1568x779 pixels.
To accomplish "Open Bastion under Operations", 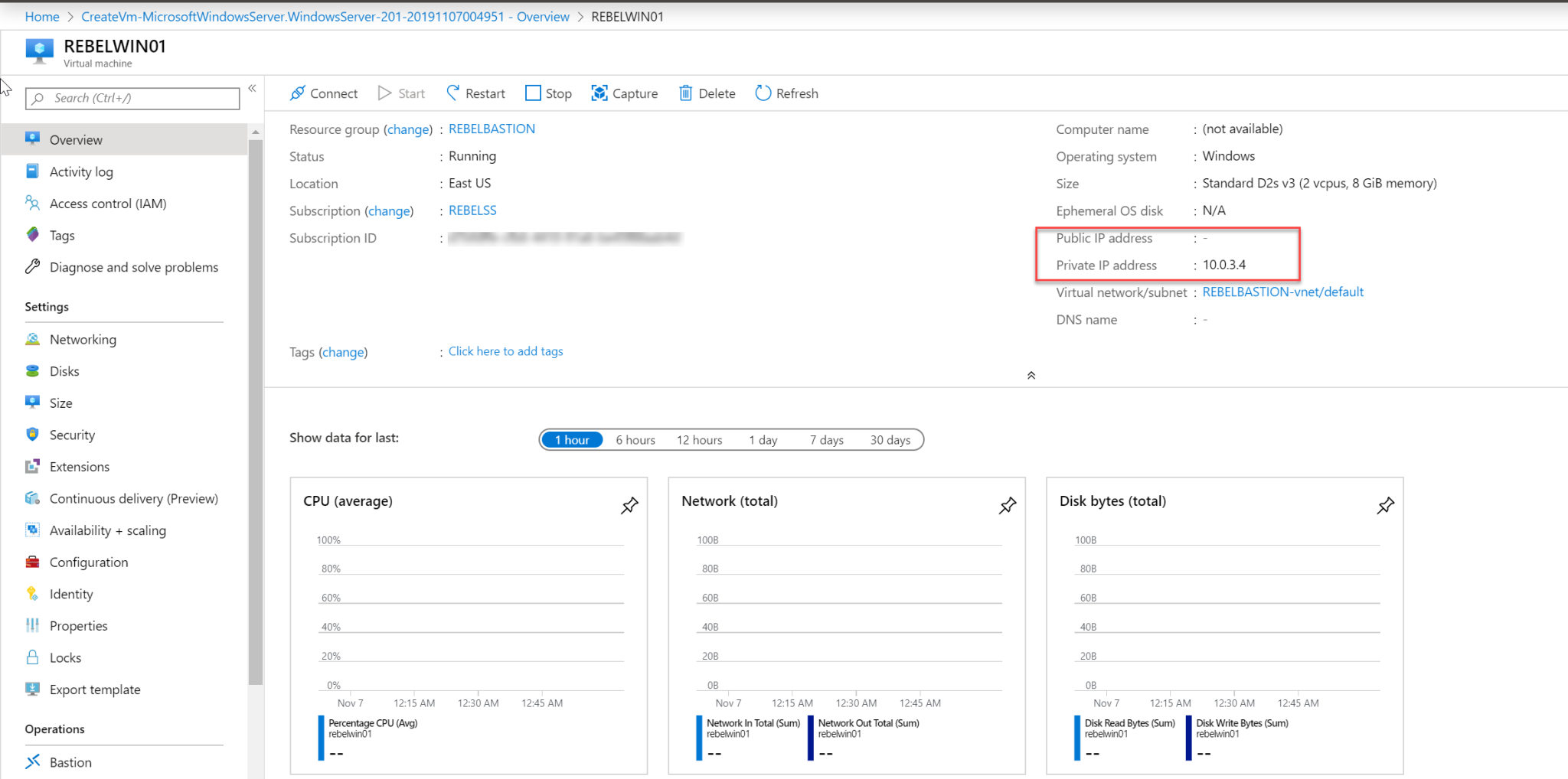I will tap(70, 762).
